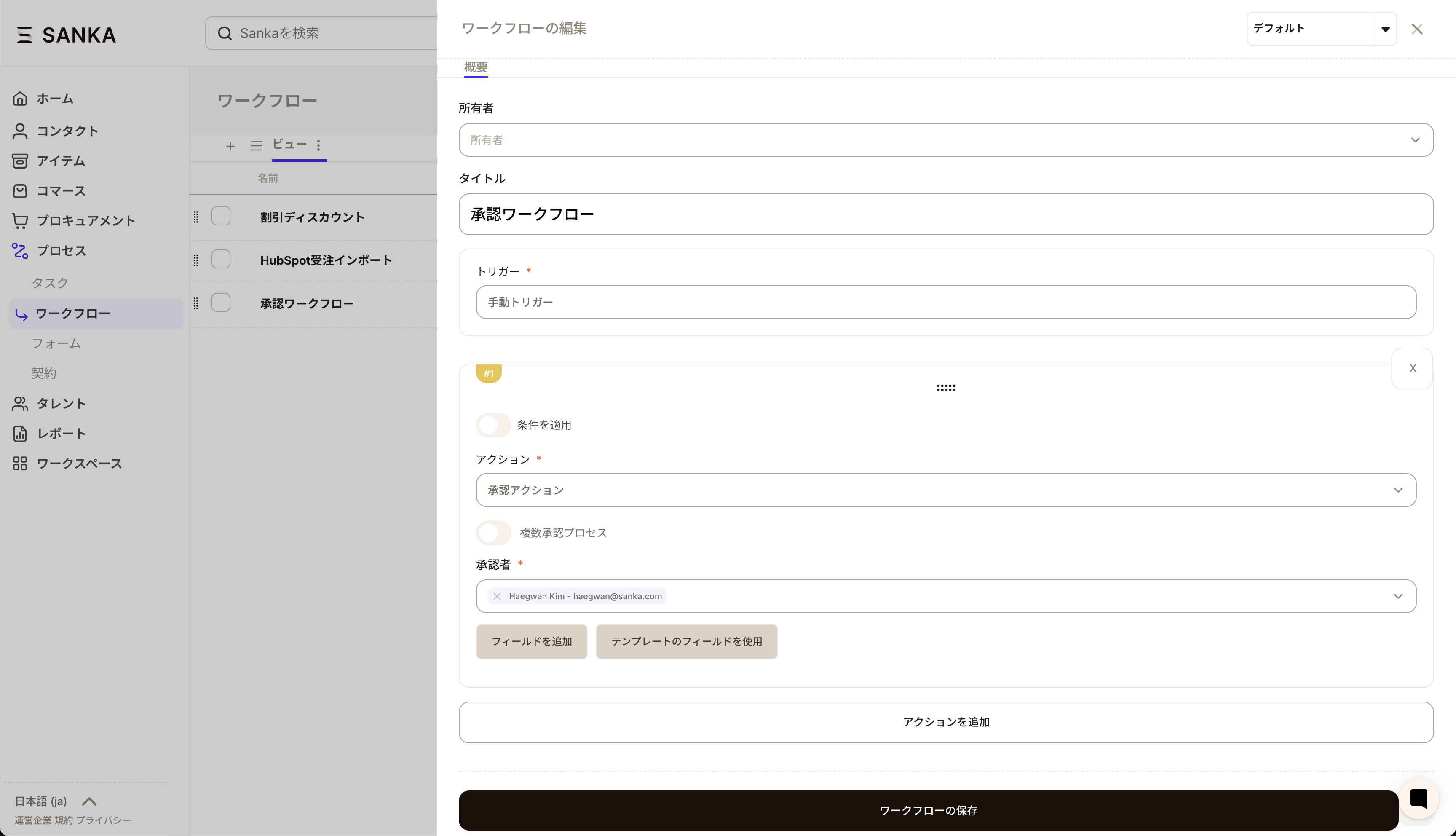The width and height of the screenshot is (1456, 836).
Task: Open the chat bubble support icon
Action: (1418, 798)
